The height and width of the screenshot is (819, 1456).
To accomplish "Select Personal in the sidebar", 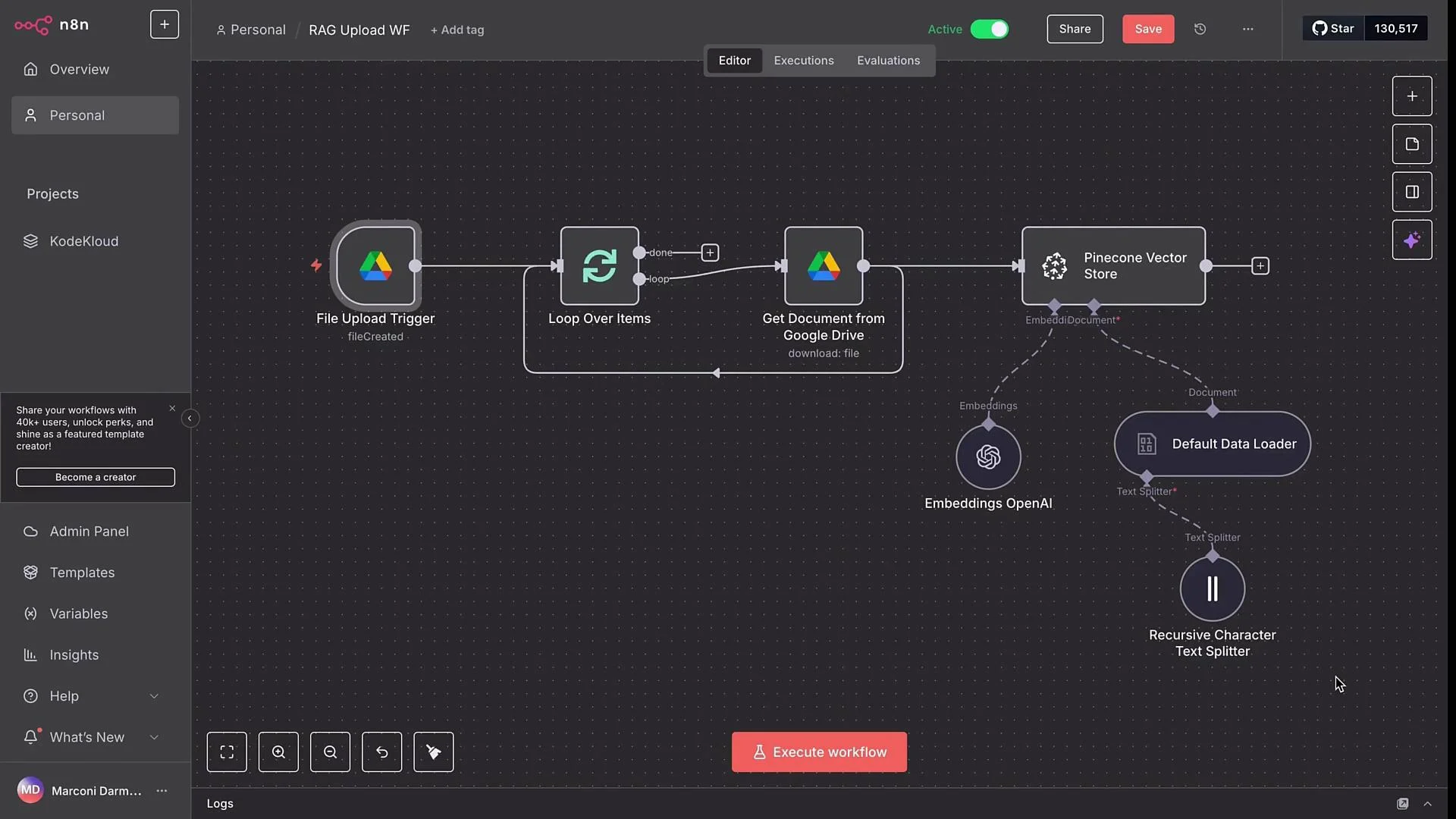I will (x=95, y=115).
